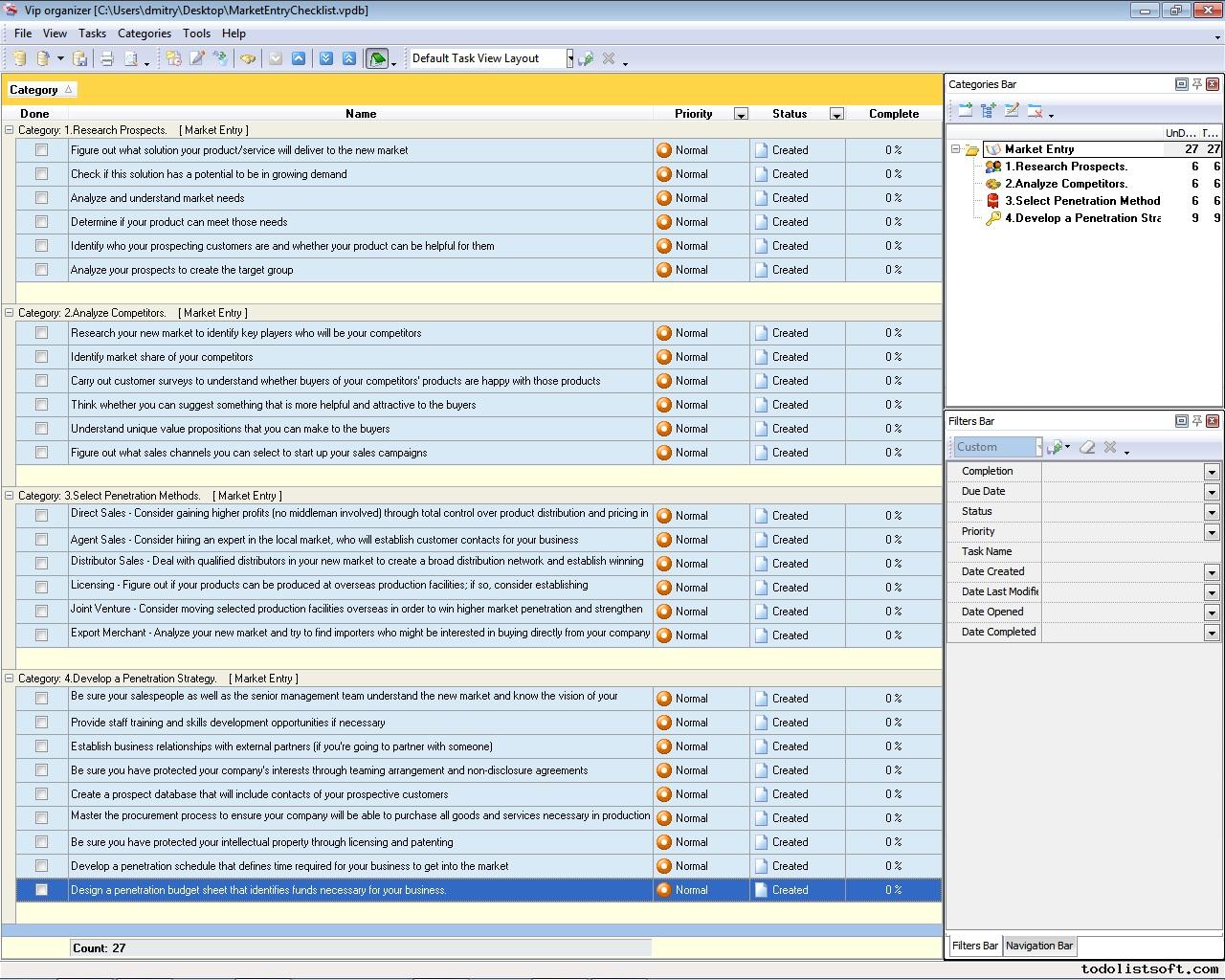Click the edit task pencil icon in toolbar
The width and height of the screenshot is (1225, 980).
pos(197,59)
